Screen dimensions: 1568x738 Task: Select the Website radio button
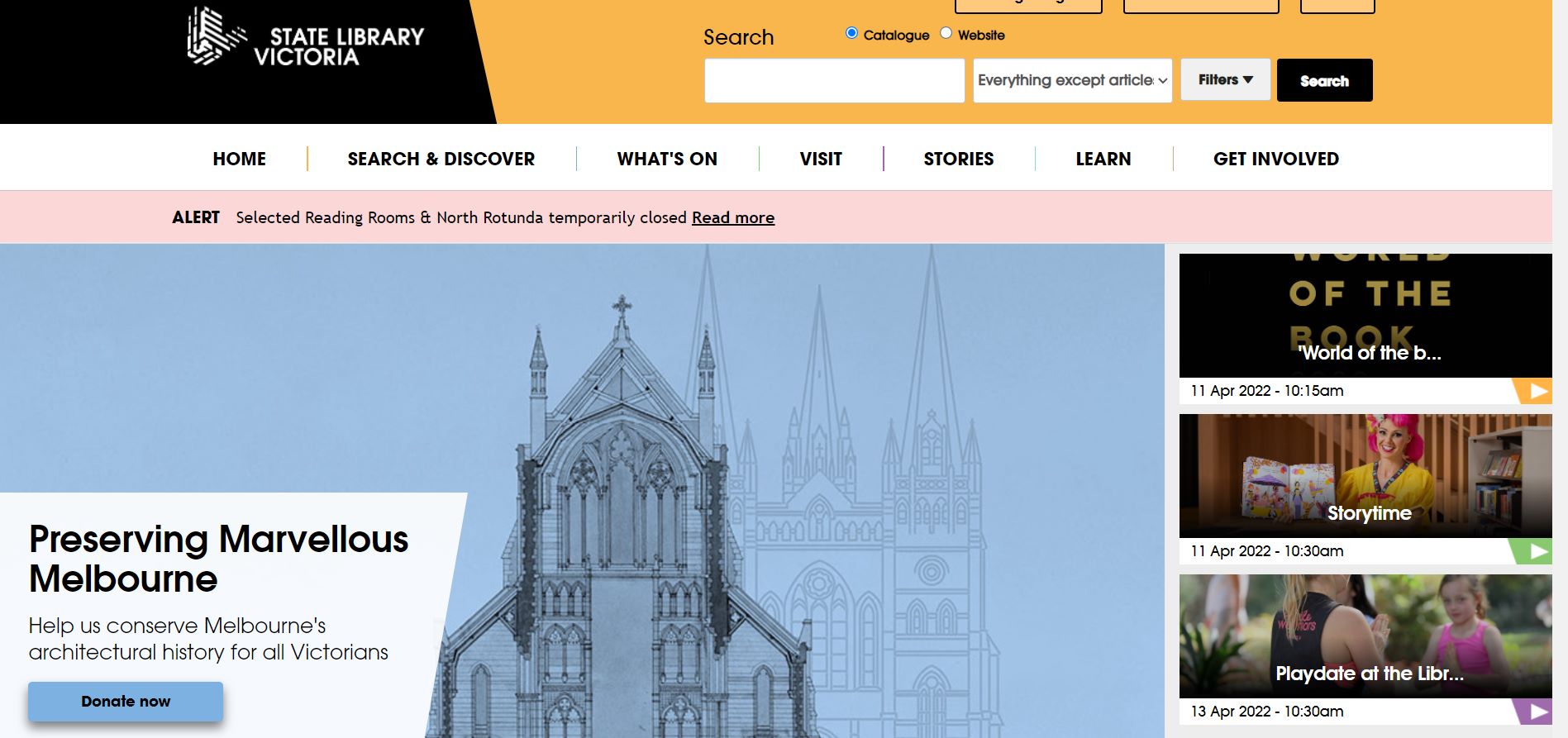point(946,33)
